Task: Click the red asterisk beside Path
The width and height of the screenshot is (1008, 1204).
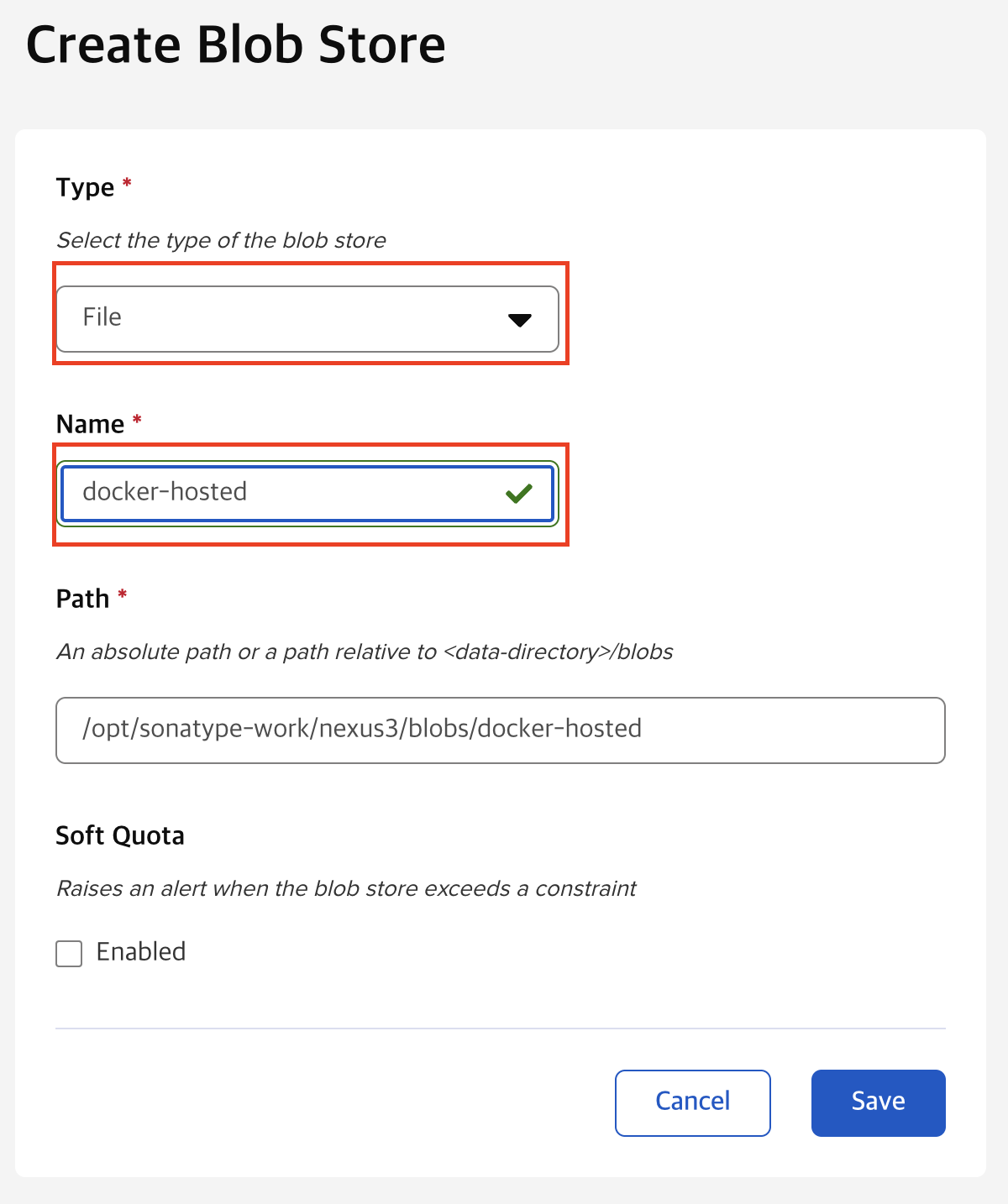Action: 123,594
